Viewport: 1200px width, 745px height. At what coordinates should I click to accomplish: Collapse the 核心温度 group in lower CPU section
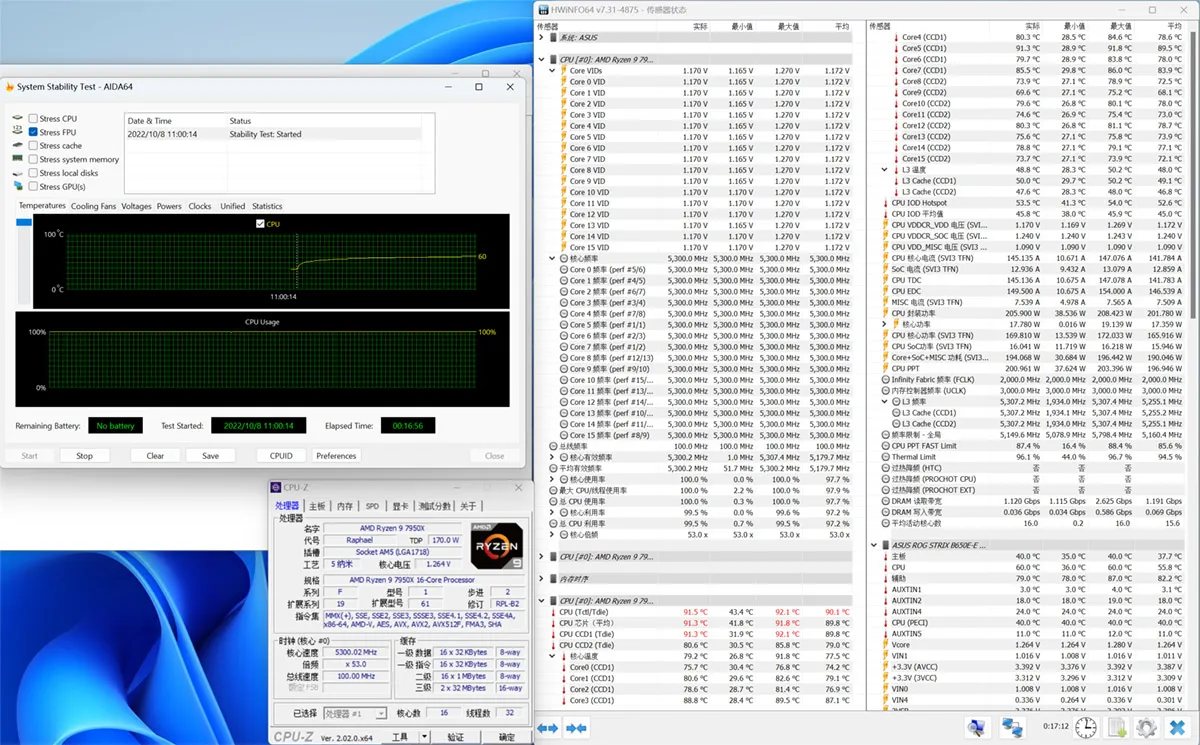click(552, 656)
